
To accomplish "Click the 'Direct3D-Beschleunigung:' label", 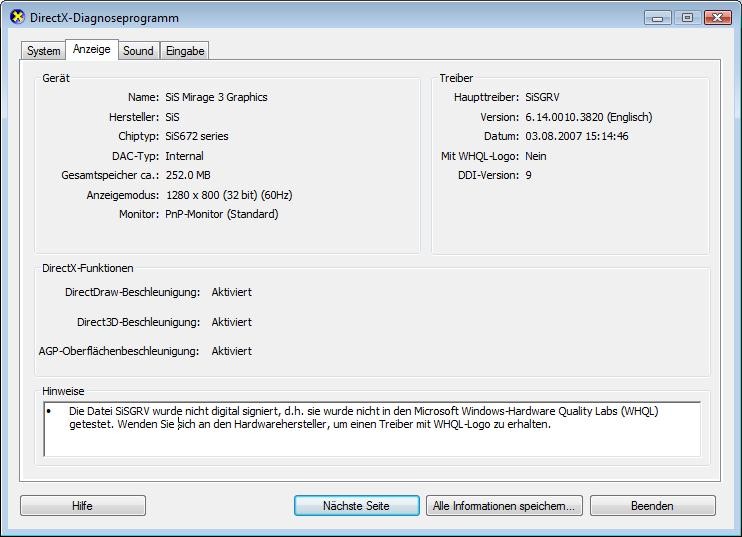I will [138, 322].
